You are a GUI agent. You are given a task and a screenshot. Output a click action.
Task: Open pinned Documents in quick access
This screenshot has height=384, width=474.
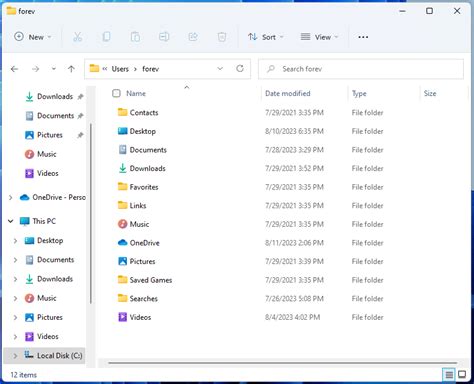pos(55,116)
